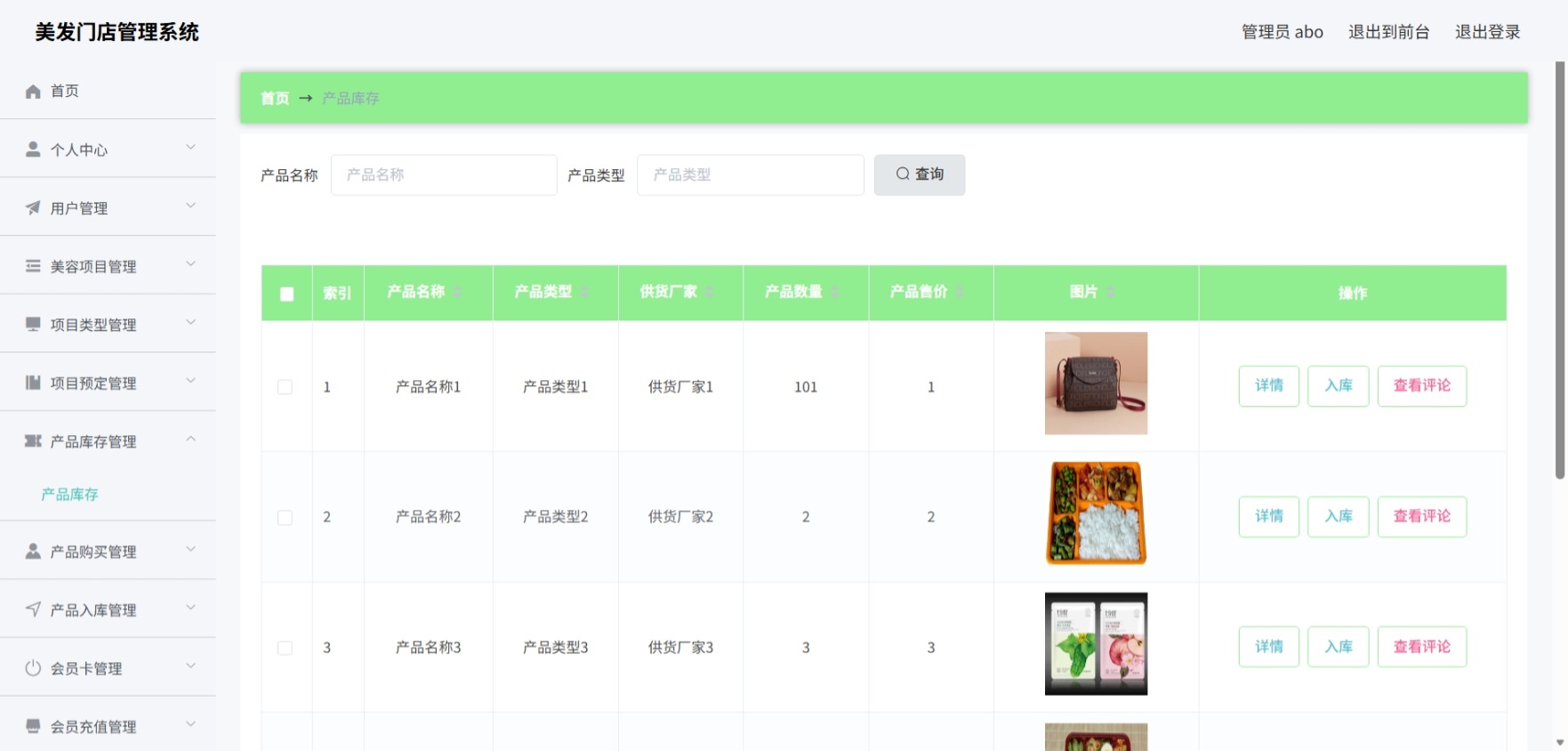
Task: Click 详情 for 产品名称3
Action: 1269,647
